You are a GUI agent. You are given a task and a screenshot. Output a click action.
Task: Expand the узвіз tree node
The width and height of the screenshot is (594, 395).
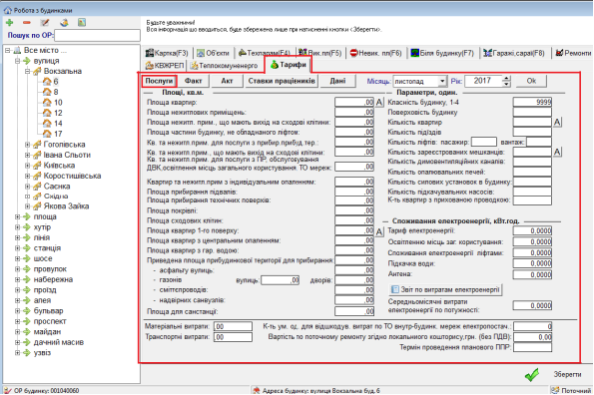click(x=17, y=353)
